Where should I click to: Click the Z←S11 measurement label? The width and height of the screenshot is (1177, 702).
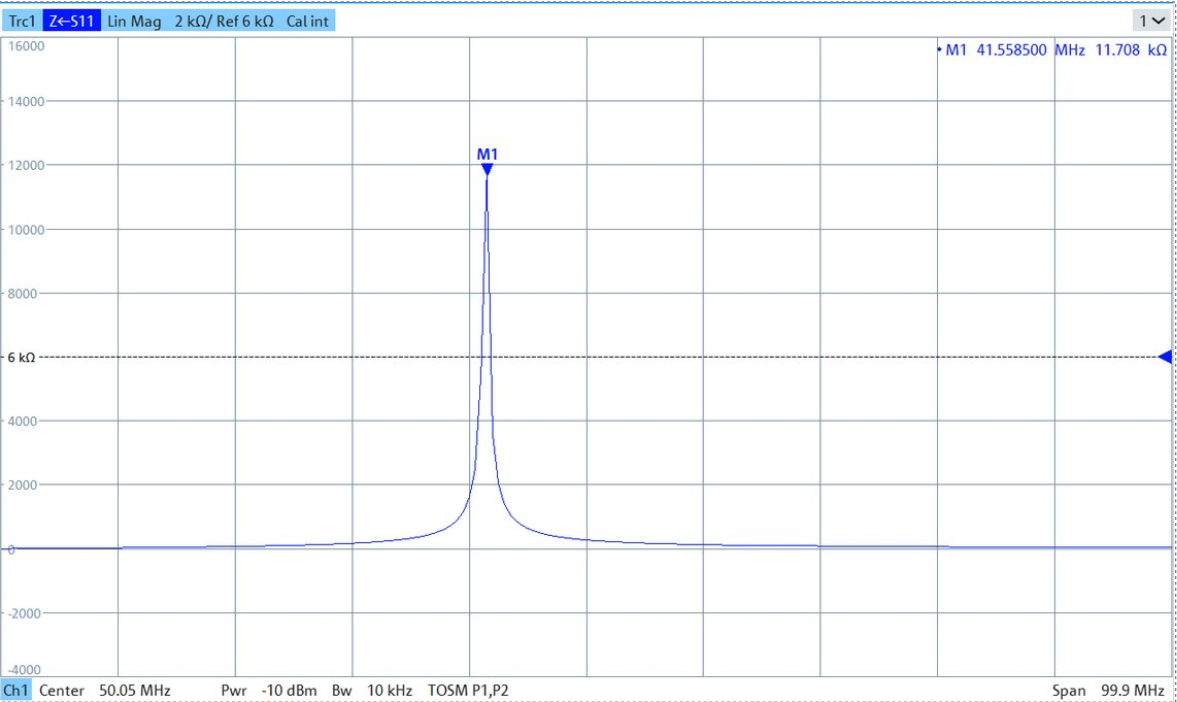[71, 21]
